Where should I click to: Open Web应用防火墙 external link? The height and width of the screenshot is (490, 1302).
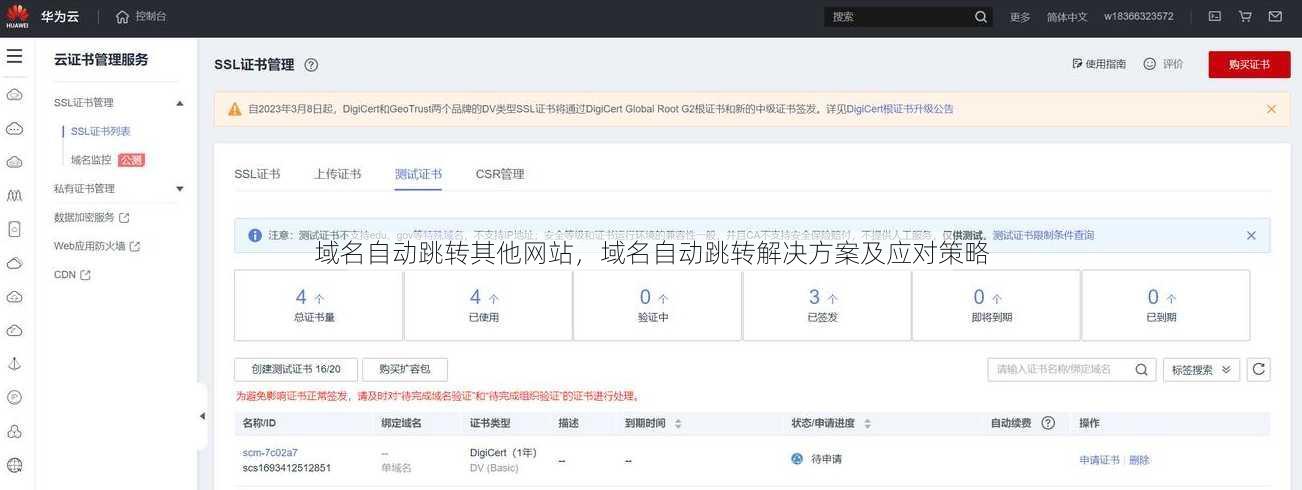click(97, 246)
